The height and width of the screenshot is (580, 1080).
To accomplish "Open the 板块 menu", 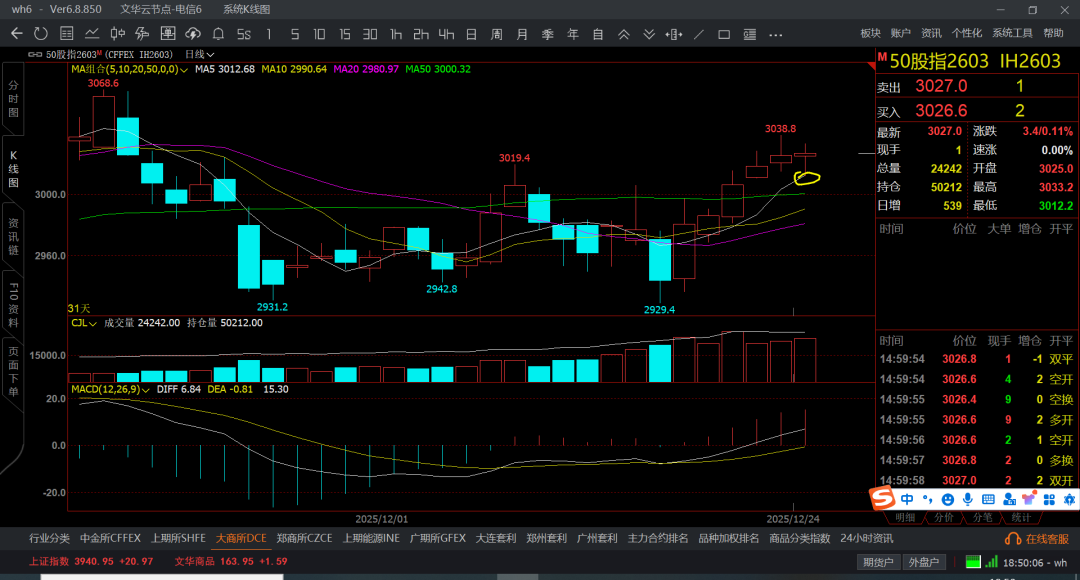I will point(871,33).
